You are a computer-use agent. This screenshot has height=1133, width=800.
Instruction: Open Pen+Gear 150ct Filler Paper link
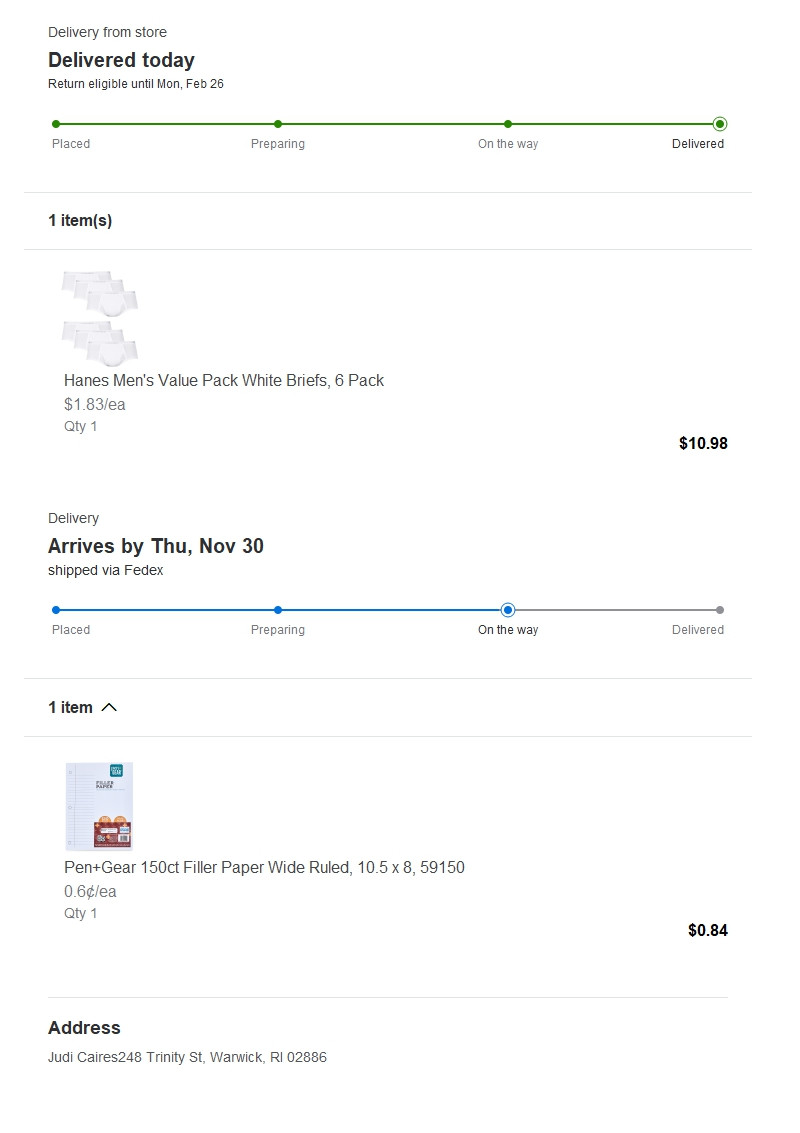(x=264, y=867)
